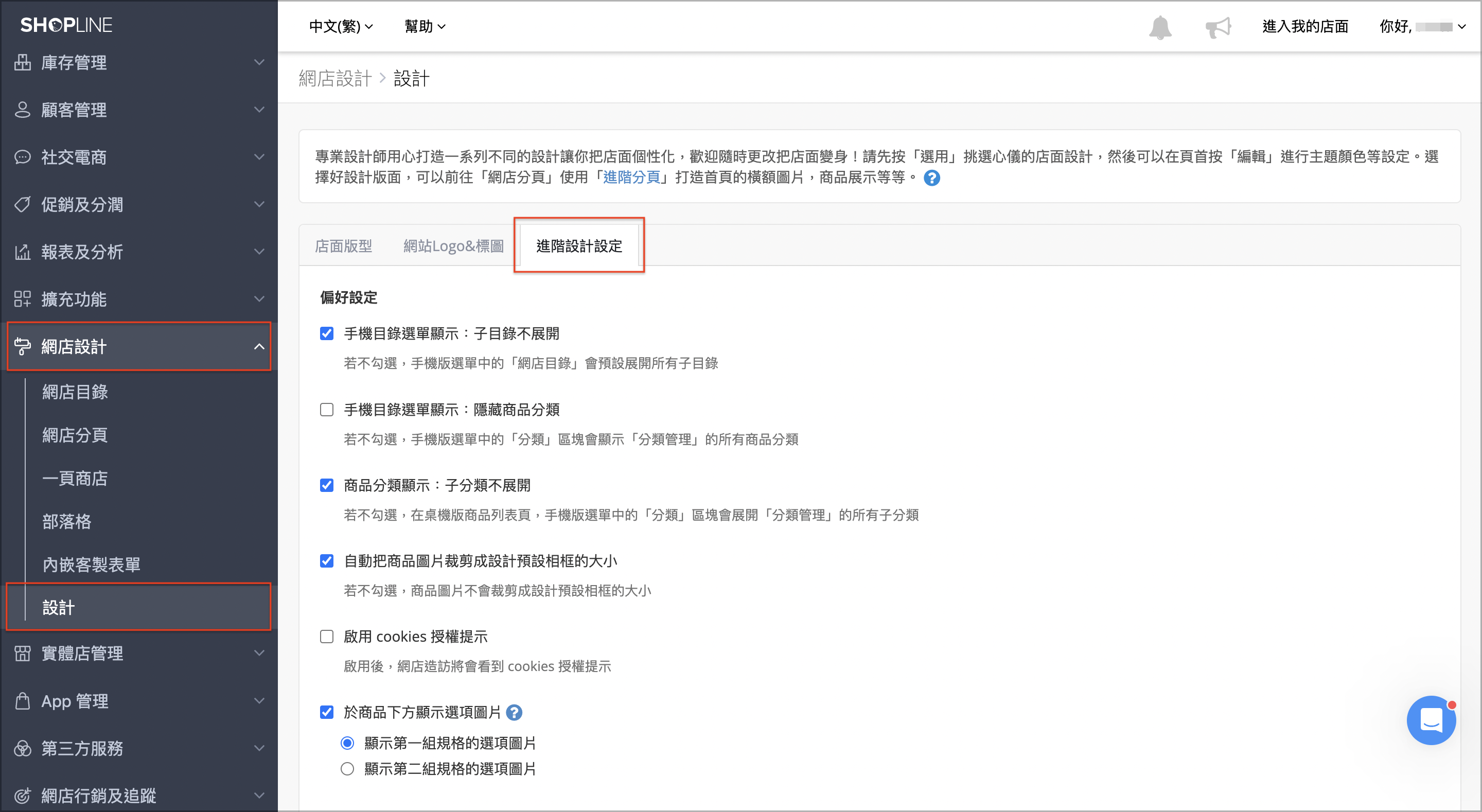
Task: Expand the 擴充功能 chevron
Action: [259, 298]
